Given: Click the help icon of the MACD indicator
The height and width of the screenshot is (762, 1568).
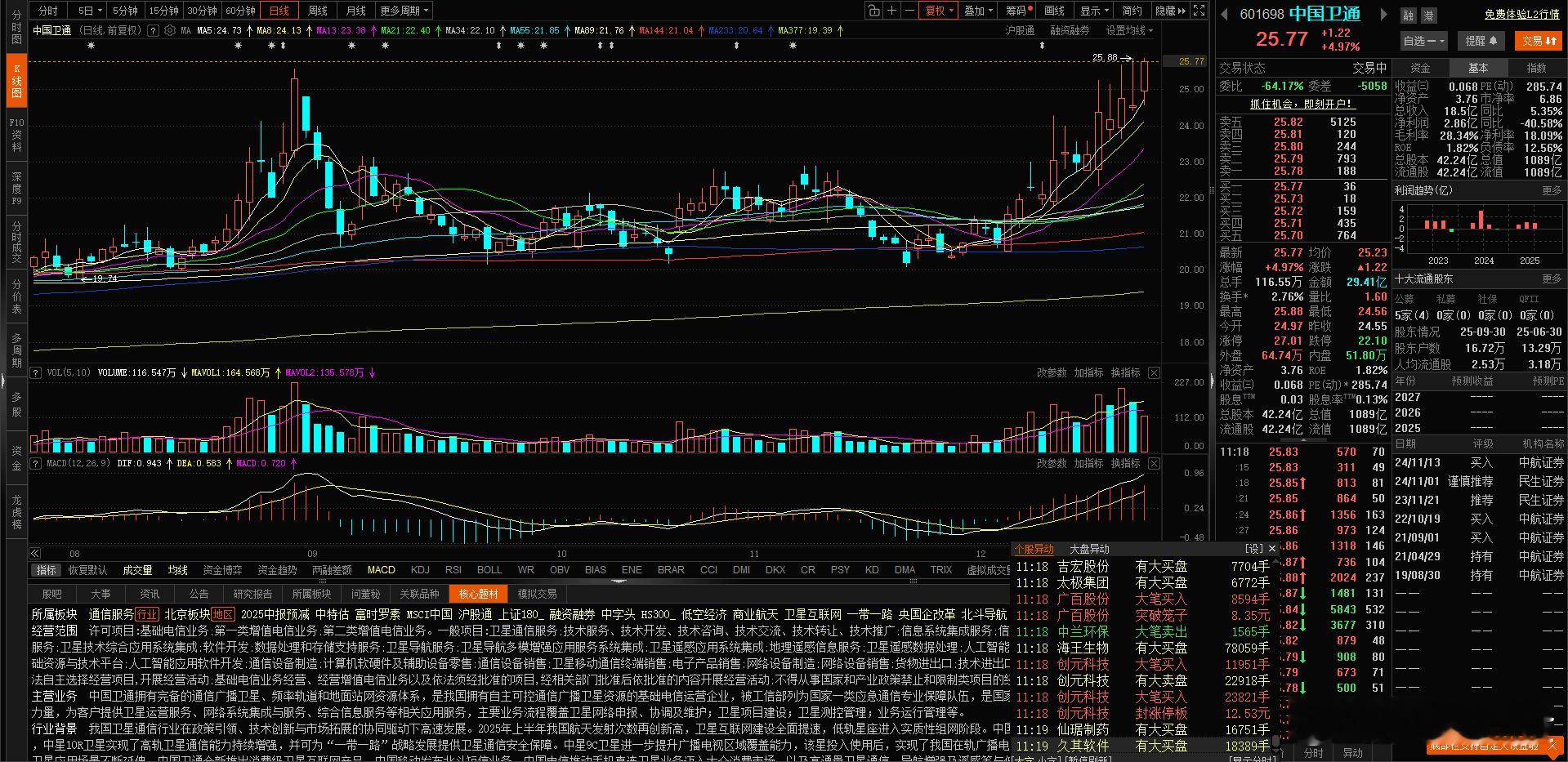Looking at the screenshot, I should tap(36, 463).
